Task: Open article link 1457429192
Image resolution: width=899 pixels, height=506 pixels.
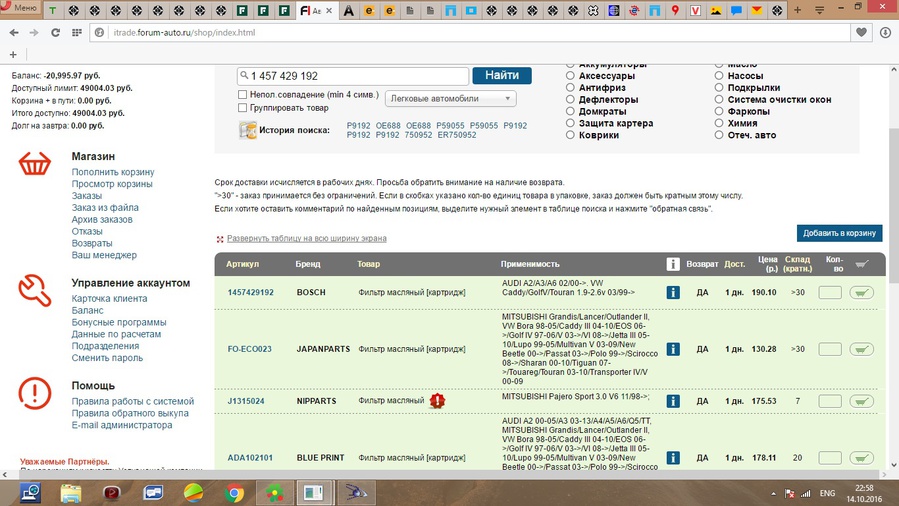Action: pyautogui.click(x=251, y=292)
